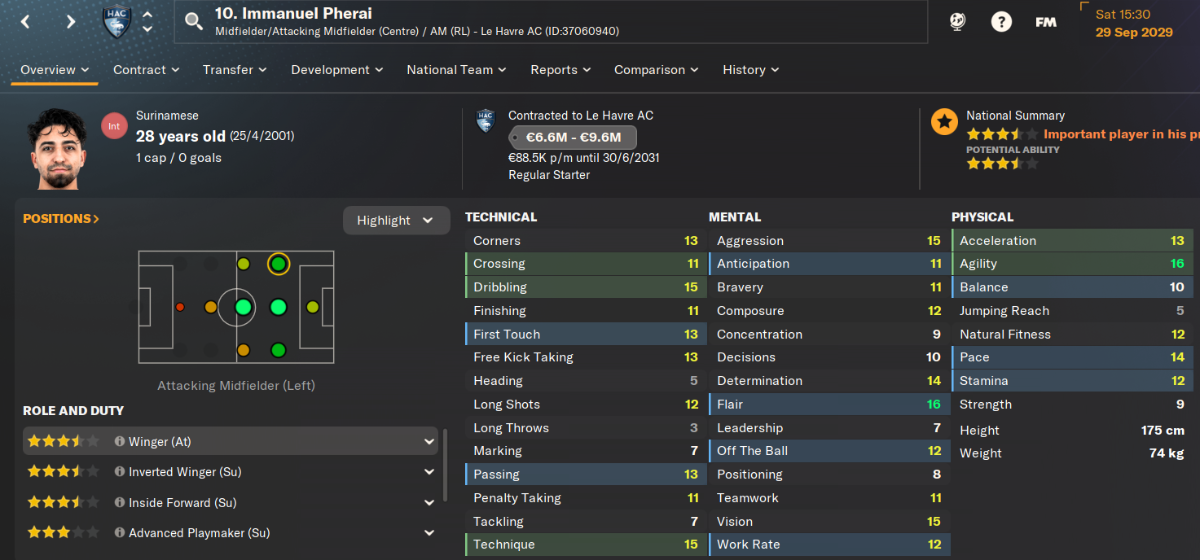The image size is (1200, 560).
Task: Click the search magnifier icon
Action: (194, 21)
